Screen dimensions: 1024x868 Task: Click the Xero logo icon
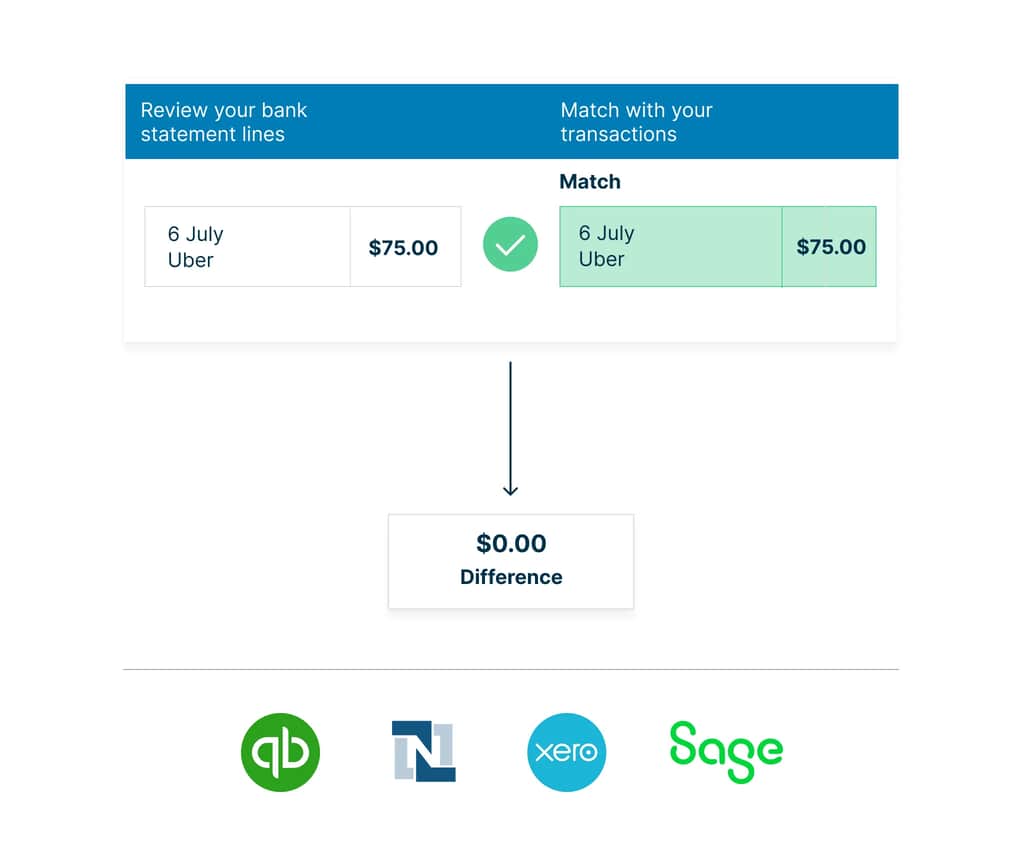[x=566, y=752]
